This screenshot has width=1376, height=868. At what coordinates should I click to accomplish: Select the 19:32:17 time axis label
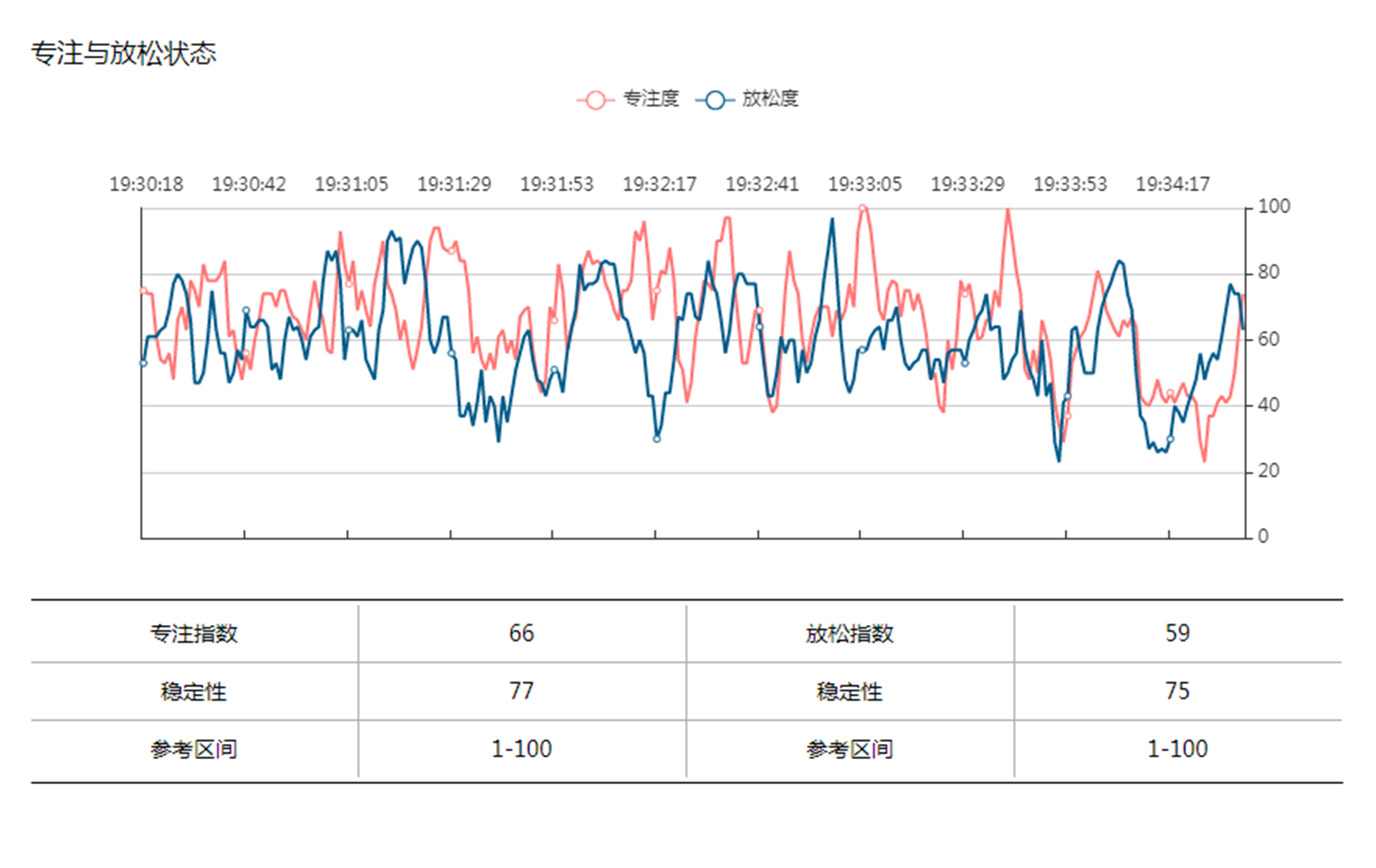click(659, 185)
